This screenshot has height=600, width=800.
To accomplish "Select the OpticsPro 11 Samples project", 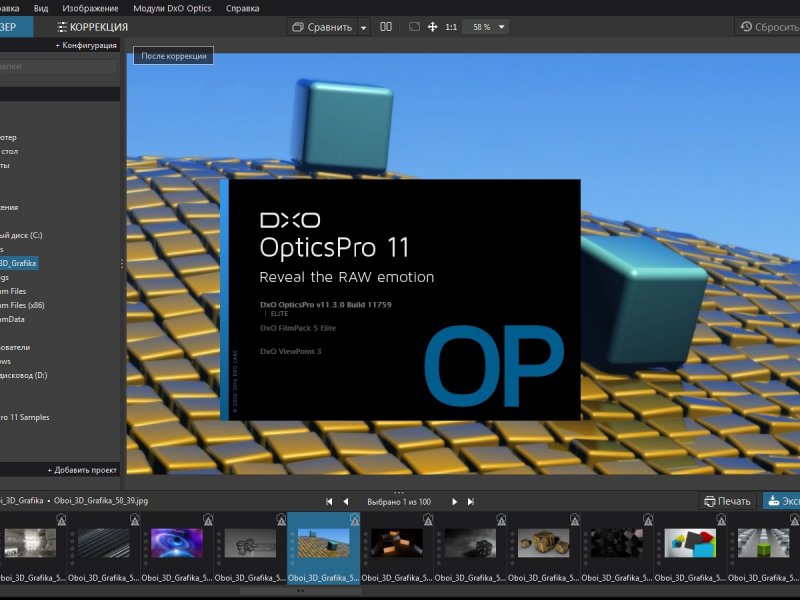I will (24, 417).
